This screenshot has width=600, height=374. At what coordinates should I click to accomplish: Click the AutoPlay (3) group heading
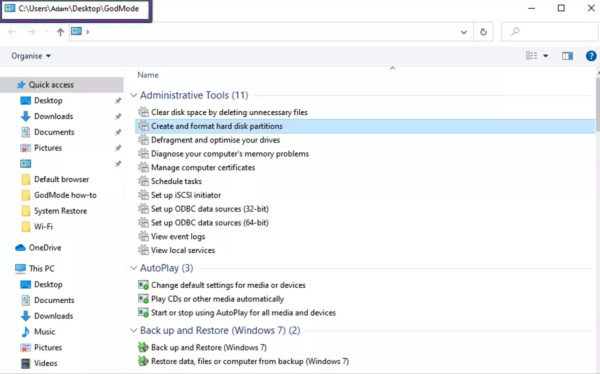(166, 268)
